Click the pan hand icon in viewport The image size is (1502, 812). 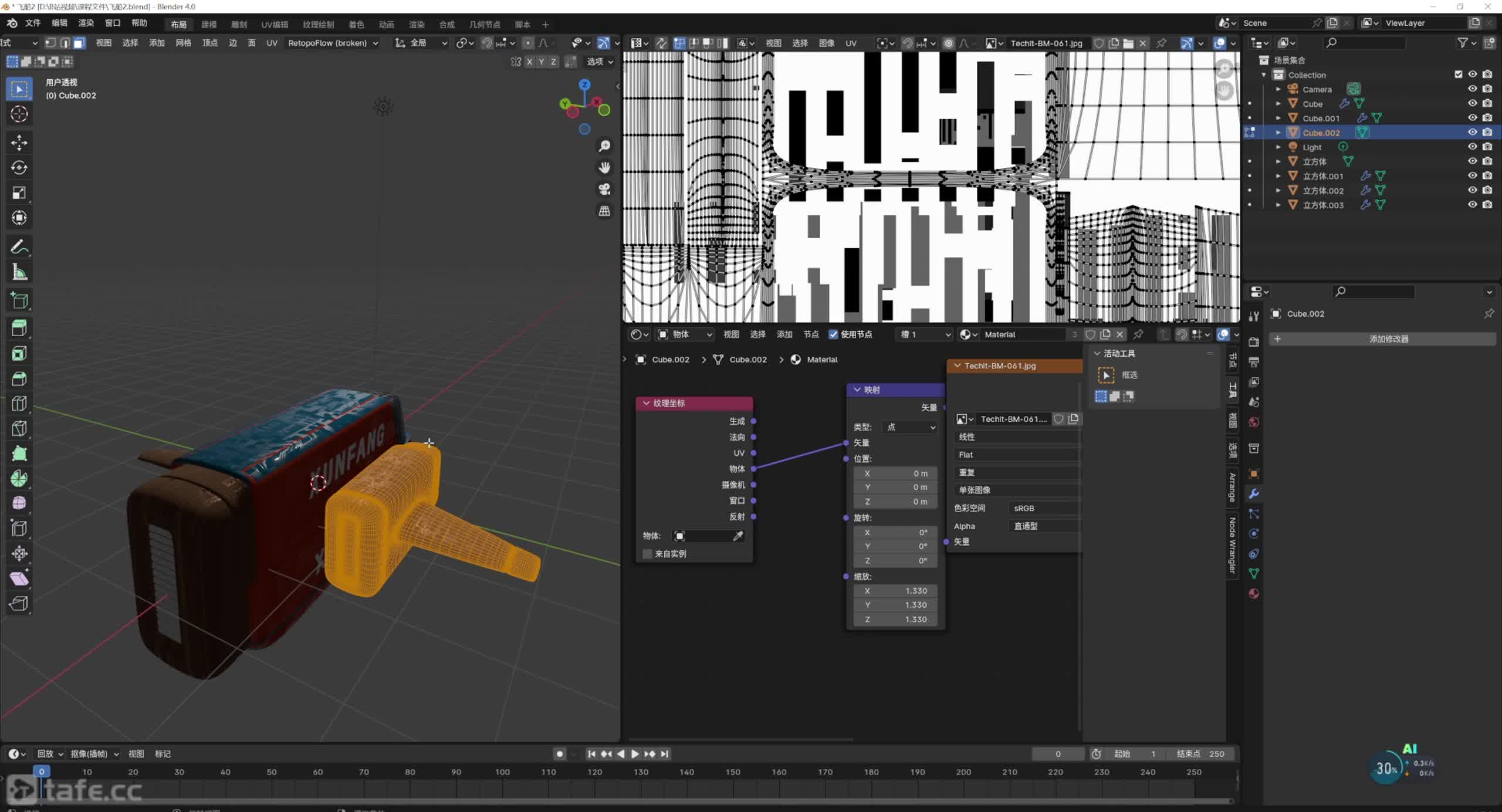pos(604,168)
